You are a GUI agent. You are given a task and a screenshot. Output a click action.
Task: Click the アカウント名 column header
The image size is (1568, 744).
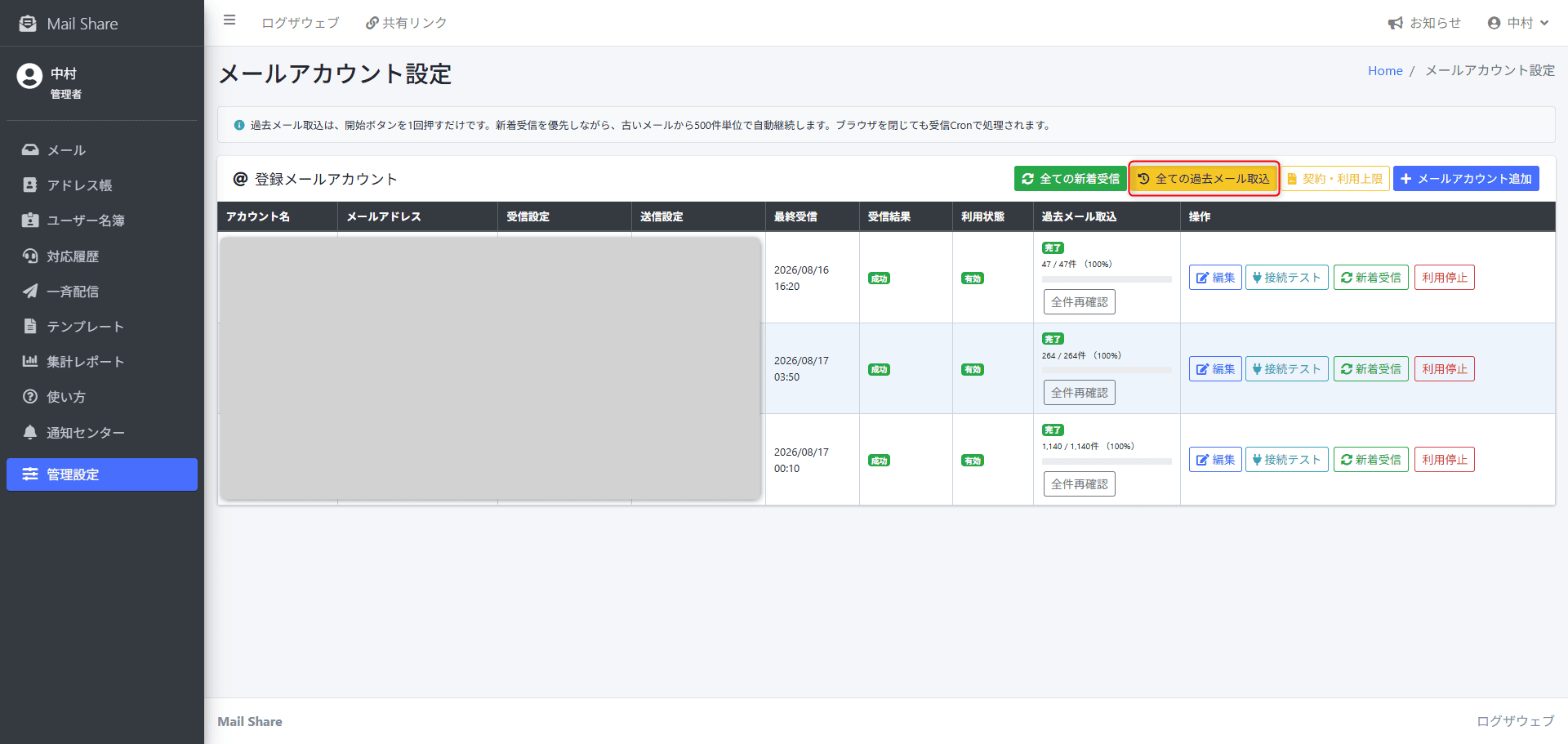[x=278, y=216]
